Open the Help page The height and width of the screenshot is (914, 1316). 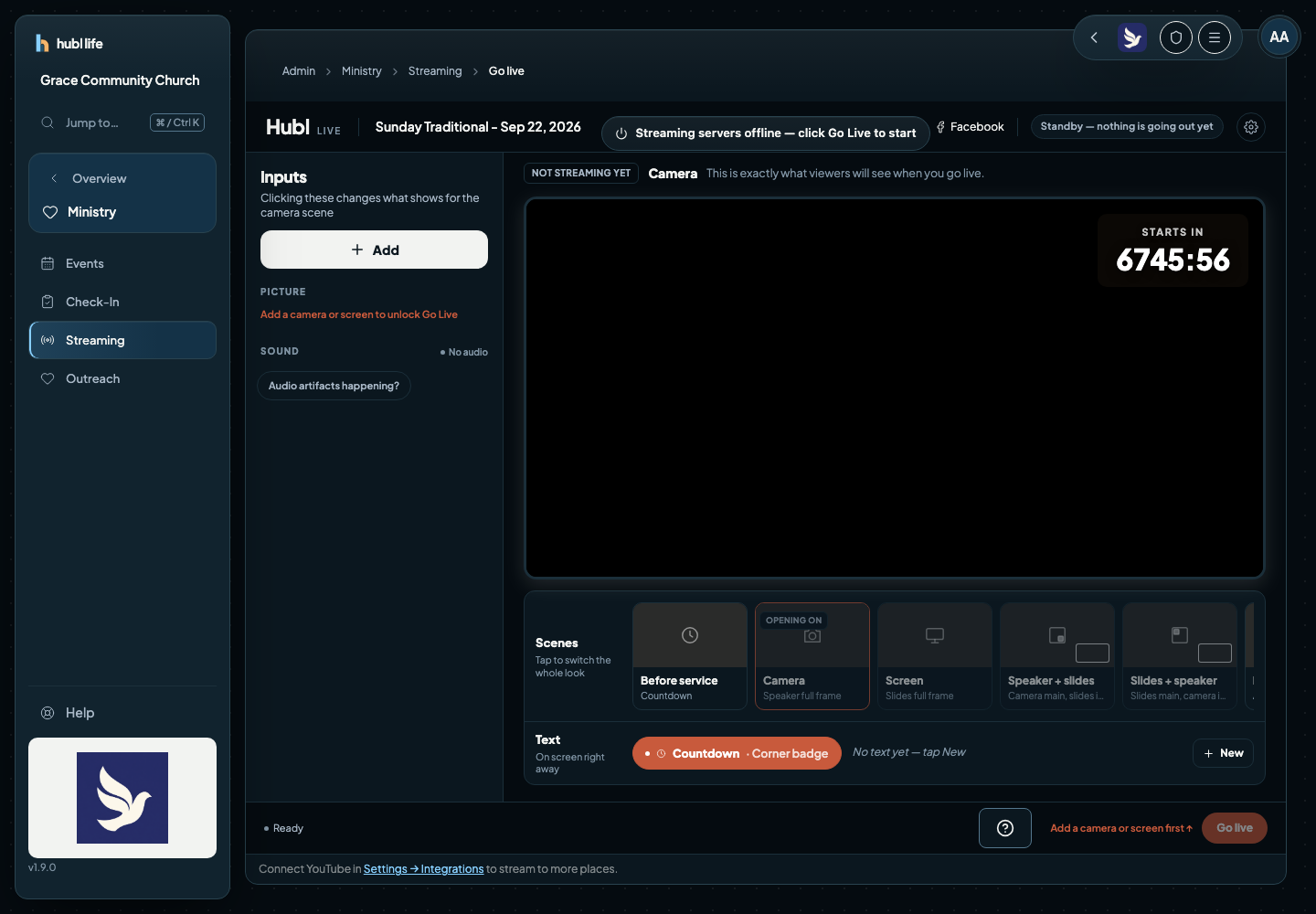click(122, 713)
